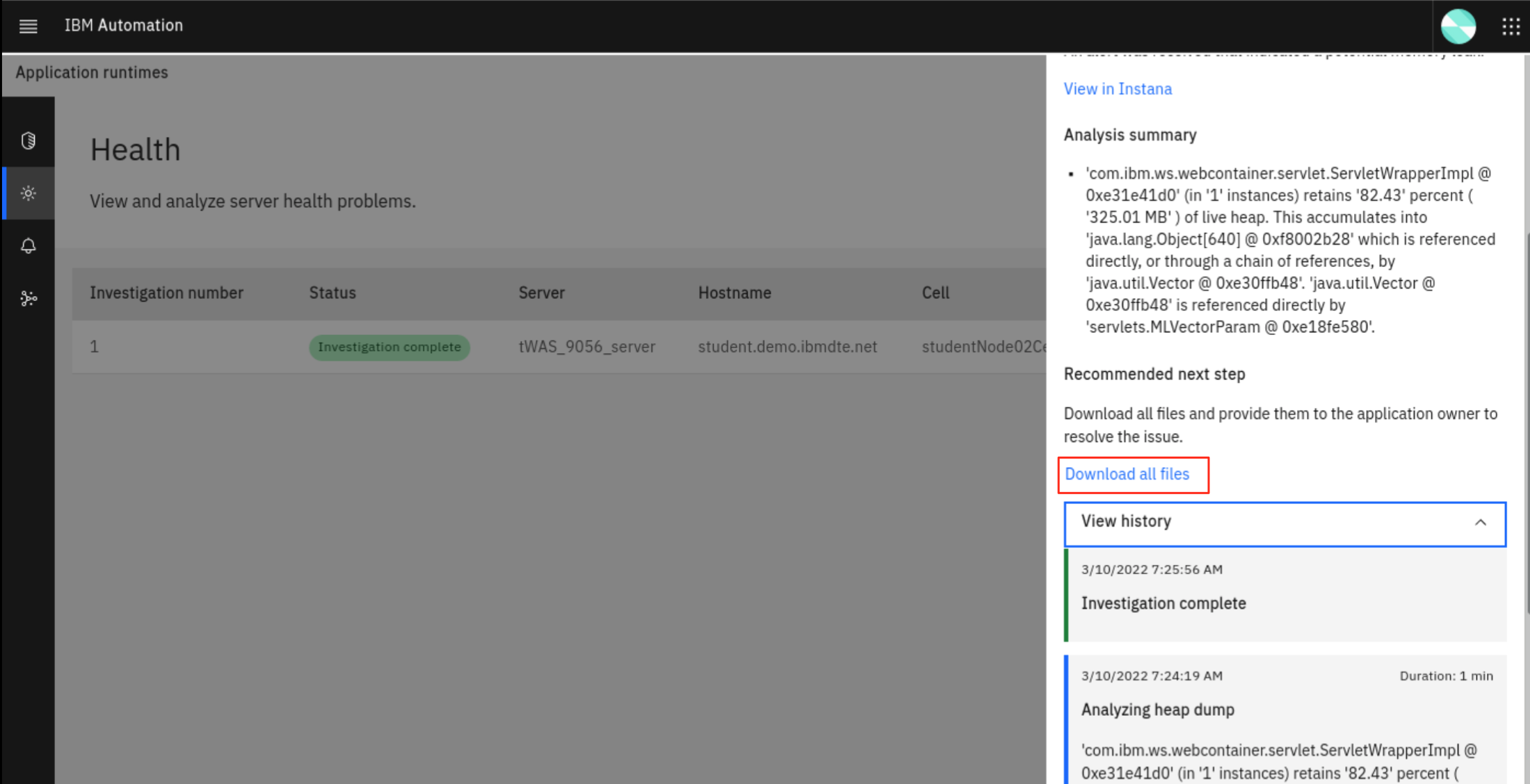1530x784 pixels.
Task: Expand the Analyzing heap dump history entry
Action: coord(1157,709)
